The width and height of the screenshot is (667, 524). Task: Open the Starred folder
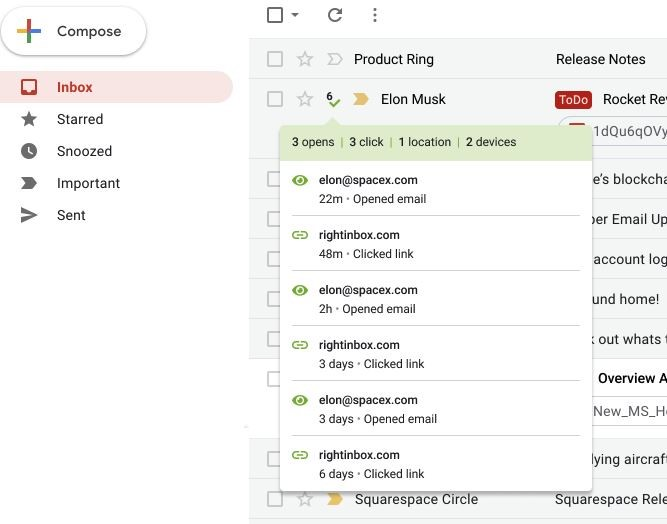(x=80, y=119)
